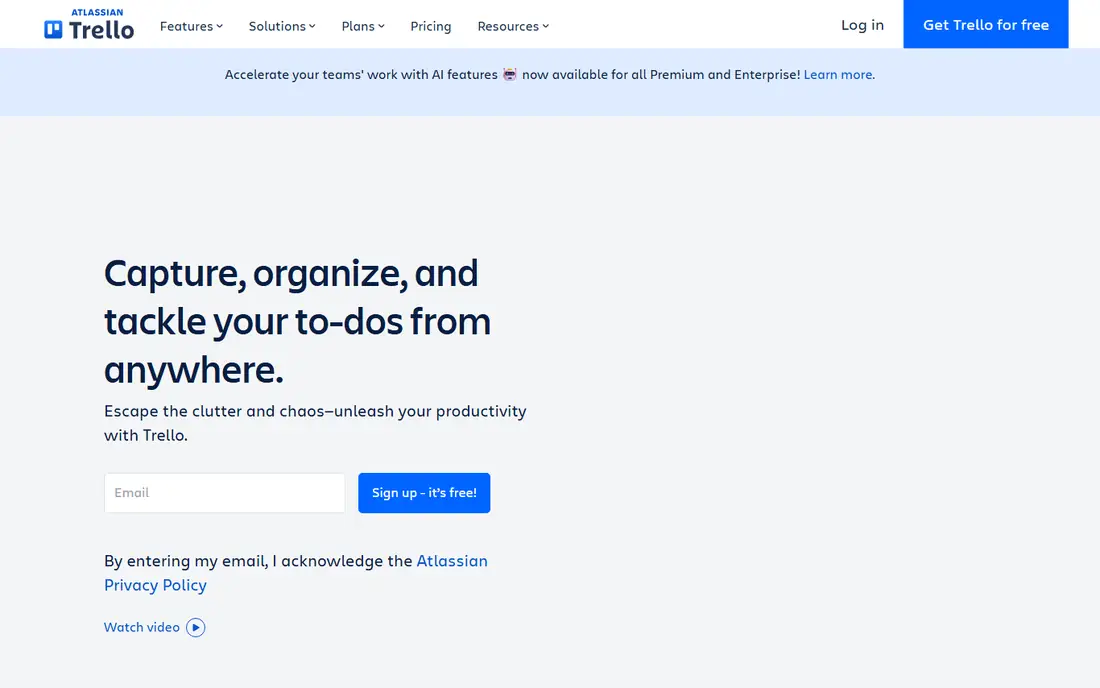Open the Resources dropdown menu

point(513,26)
